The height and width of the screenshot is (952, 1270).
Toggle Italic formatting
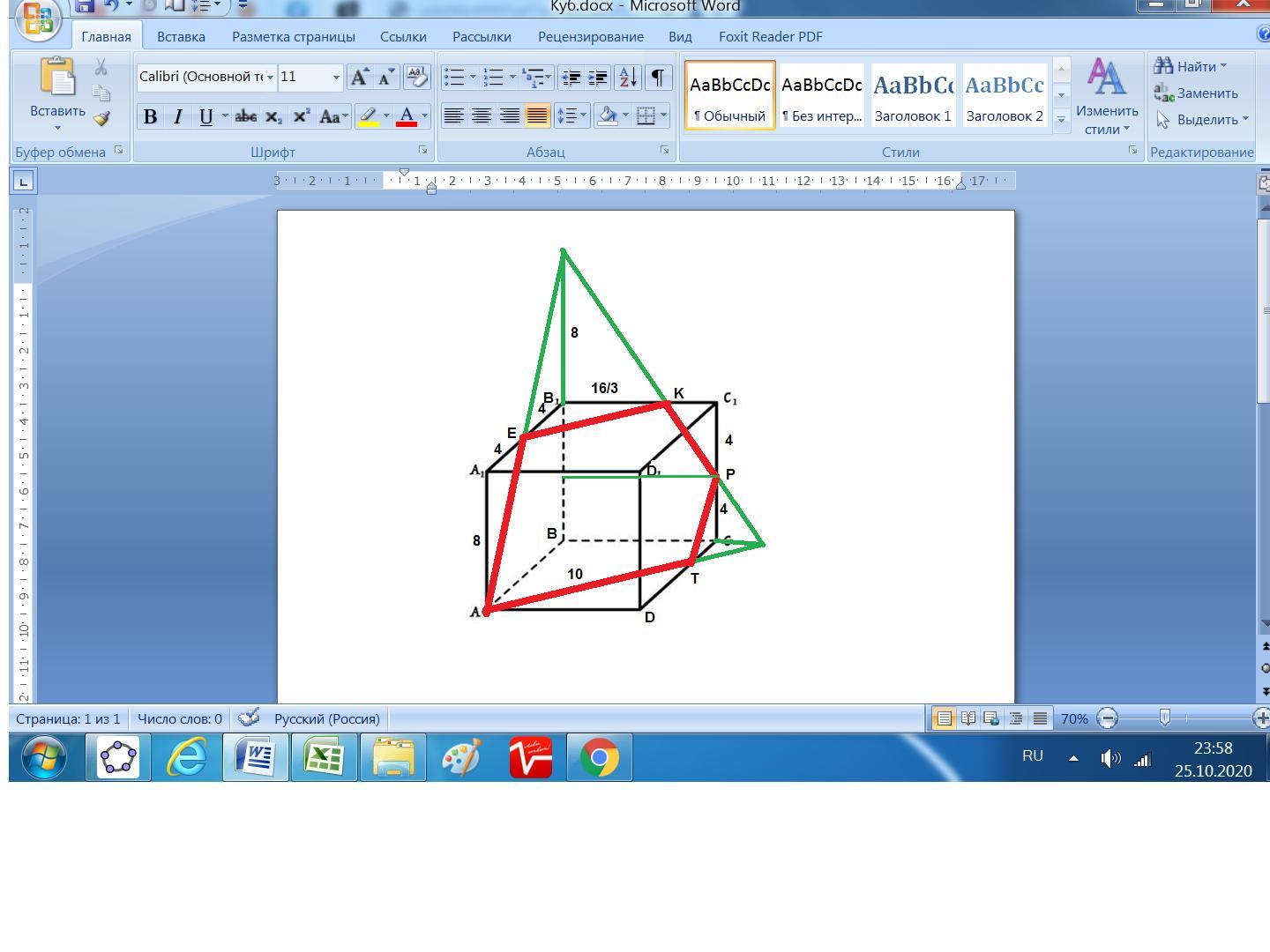(178, 116)
